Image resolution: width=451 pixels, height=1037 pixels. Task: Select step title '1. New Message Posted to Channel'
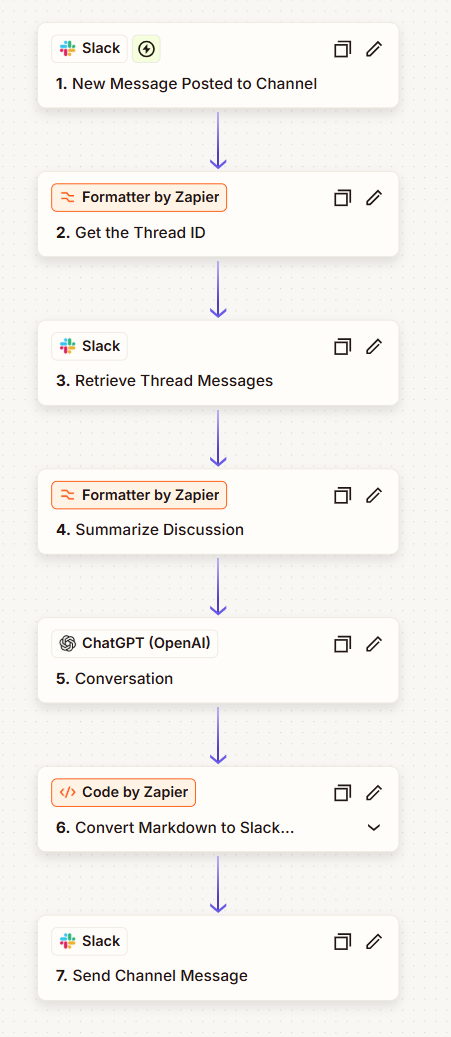click(186, 84)
